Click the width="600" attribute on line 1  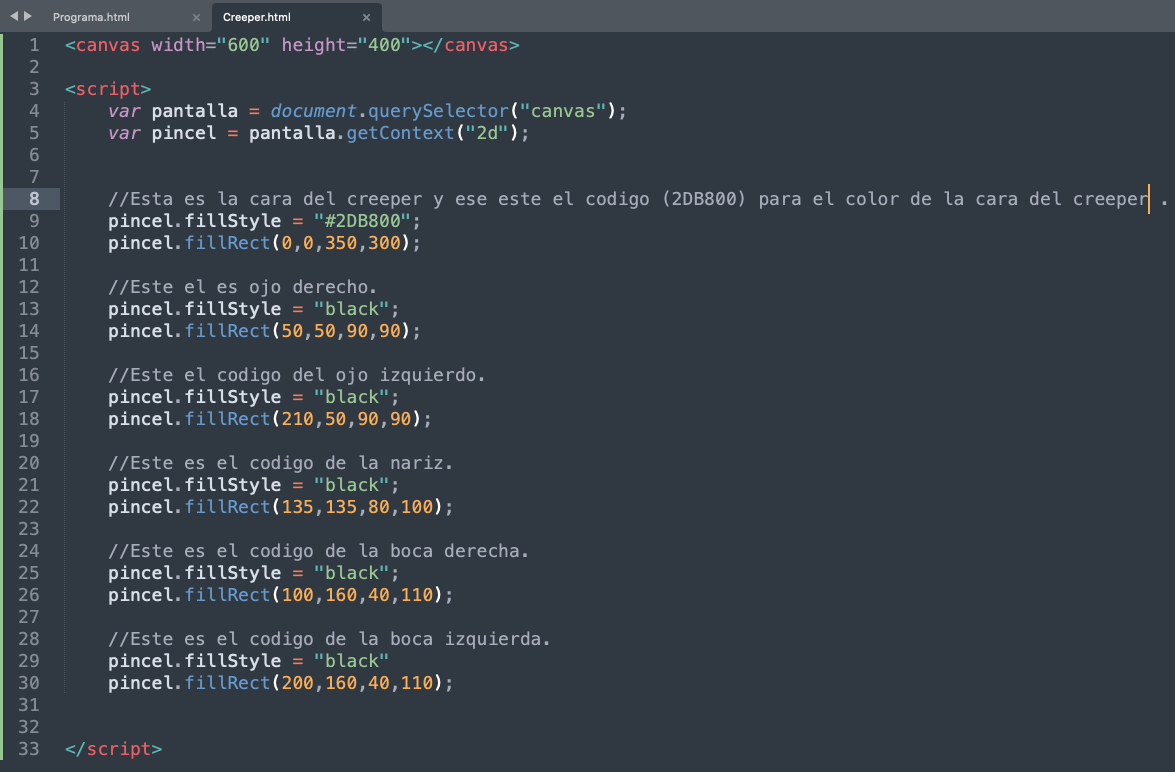point(211,45)
